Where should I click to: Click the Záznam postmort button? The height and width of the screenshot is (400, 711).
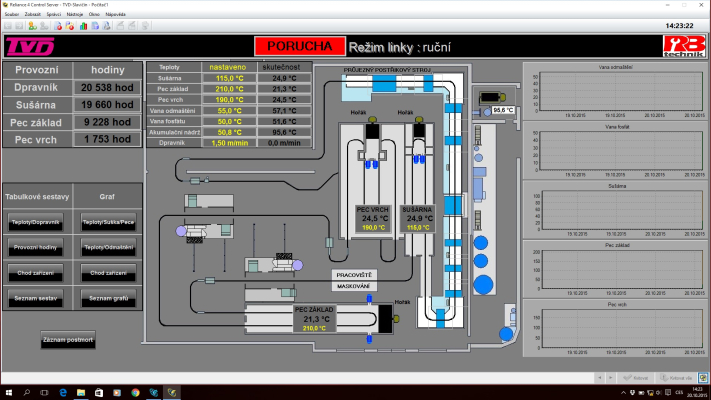(x=68, y=341)
